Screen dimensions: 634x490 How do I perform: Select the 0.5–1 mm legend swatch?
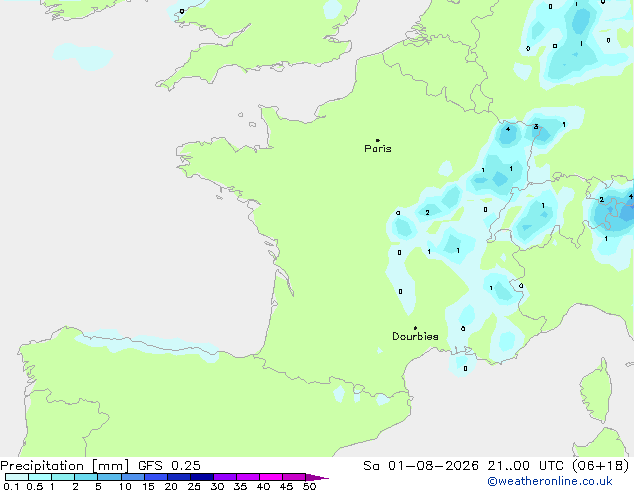pos(40,477)
